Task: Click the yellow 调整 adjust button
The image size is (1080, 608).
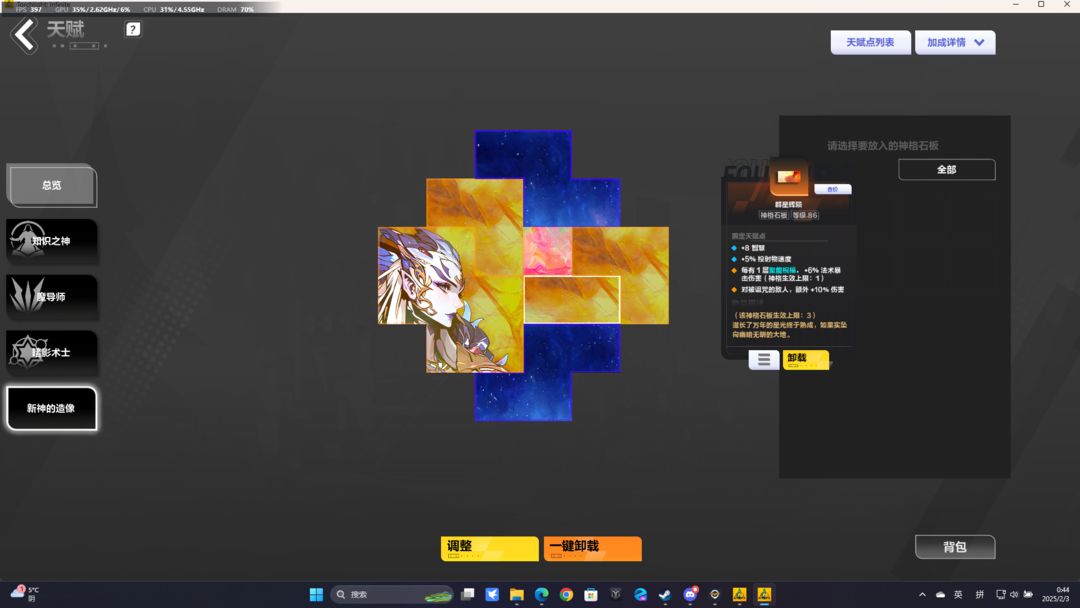Action: (x=490, y=549)
